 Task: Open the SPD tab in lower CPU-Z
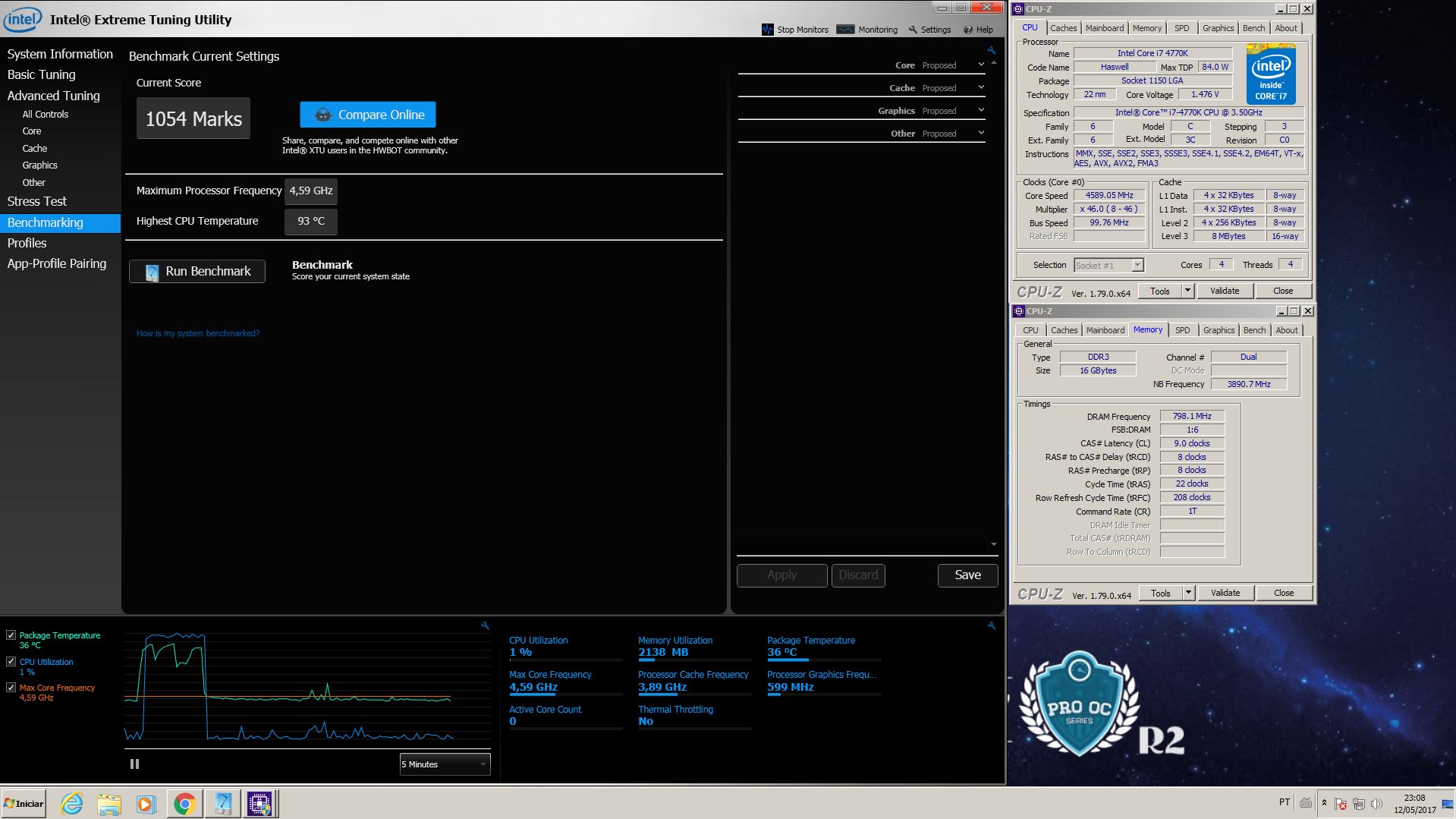[x=1182, y=330]
